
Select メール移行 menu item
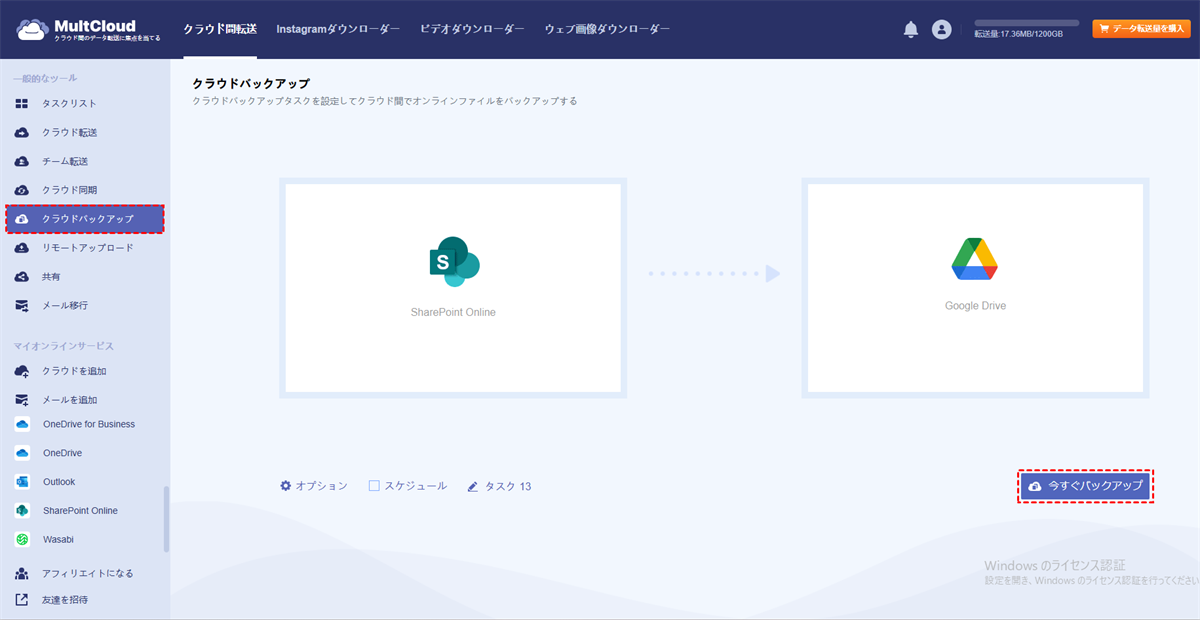point(65,306)
